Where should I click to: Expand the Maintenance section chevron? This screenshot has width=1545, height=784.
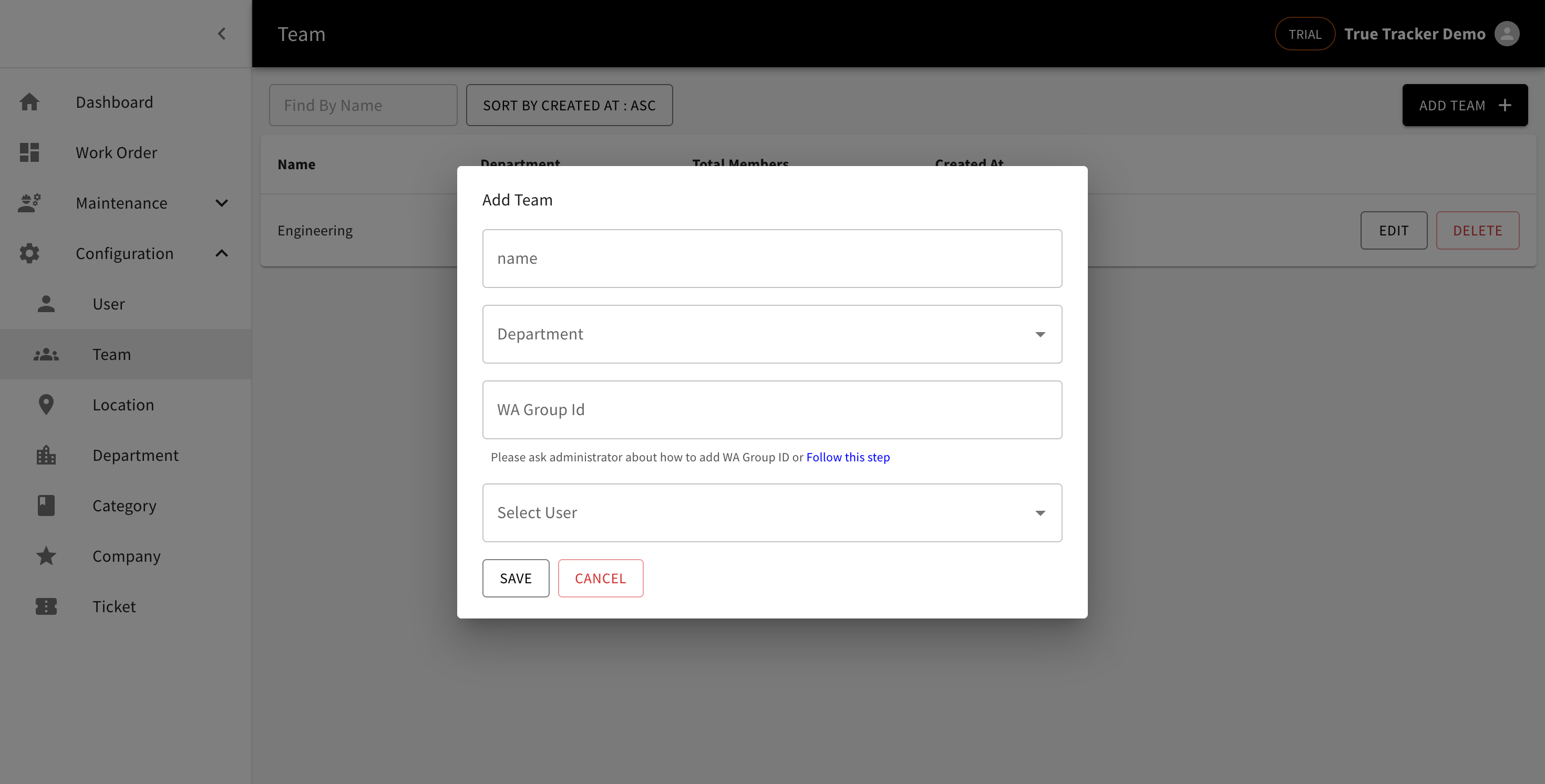click(x=221, y=203)
